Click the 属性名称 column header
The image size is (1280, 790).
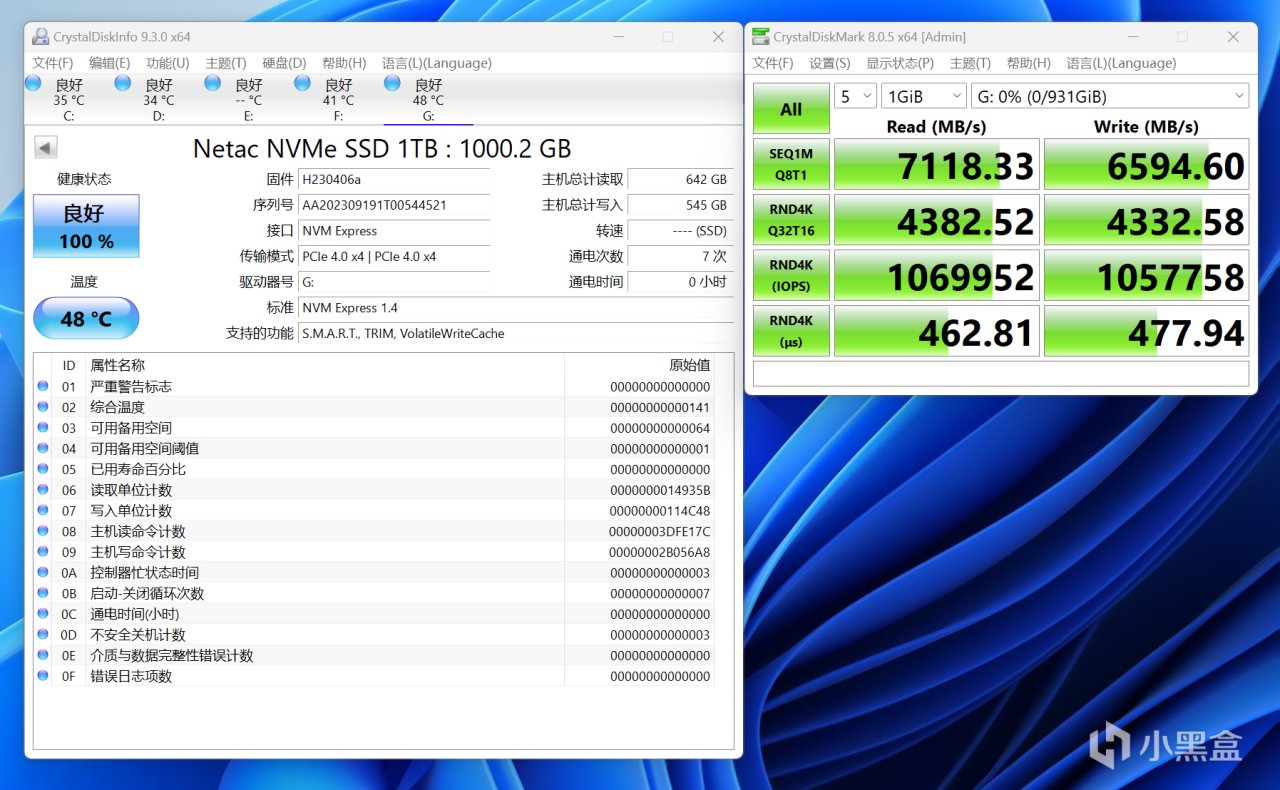coord(118,365)
